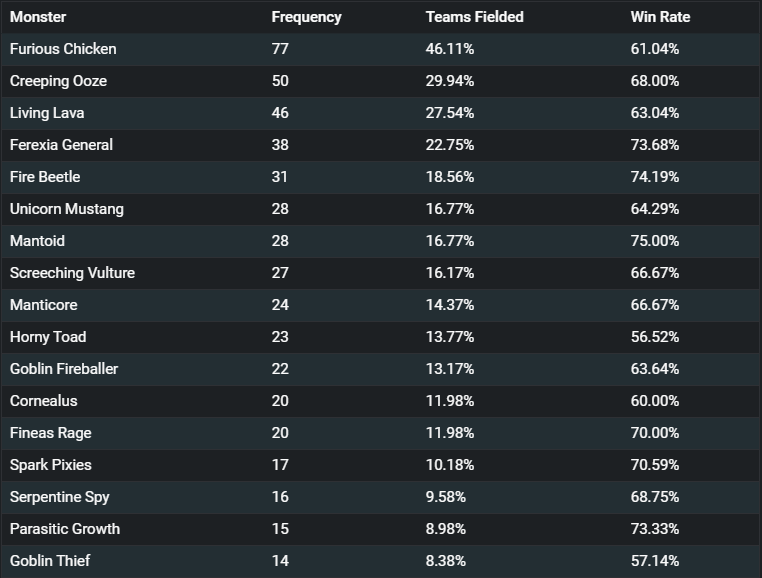Image resolution: width=762 pixels, height=578 pixels.
Task: Select the Unicorn Mustang row
Action: 381,209
